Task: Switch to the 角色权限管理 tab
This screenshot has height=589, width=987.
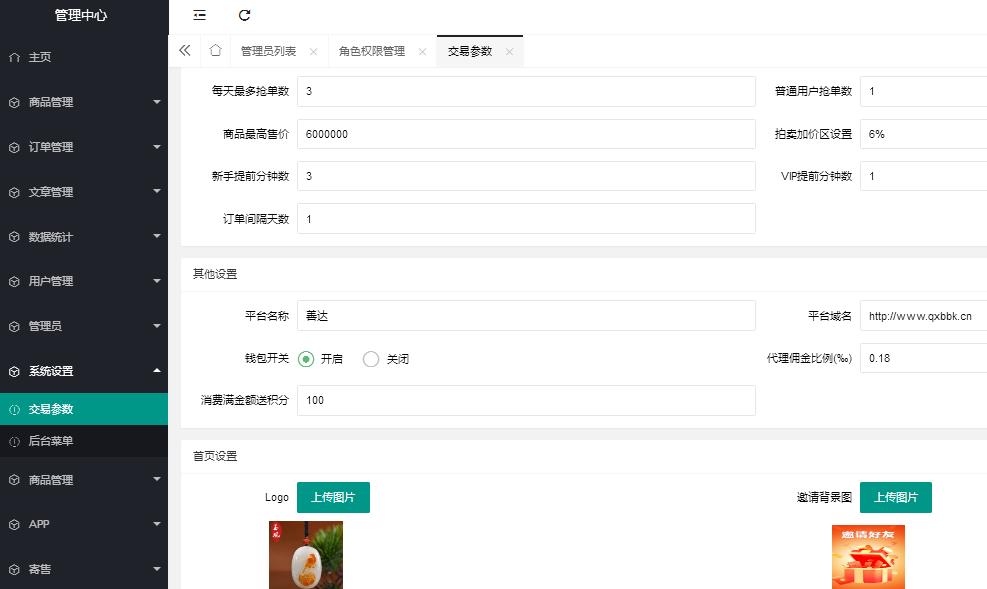Action: point(372,52)
